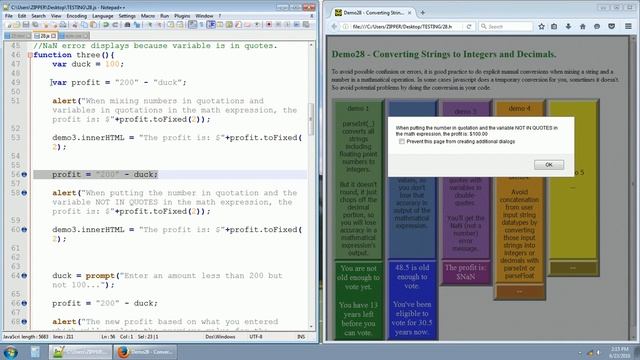
Task: Open the Encoding menu
Action: [77, 16]
